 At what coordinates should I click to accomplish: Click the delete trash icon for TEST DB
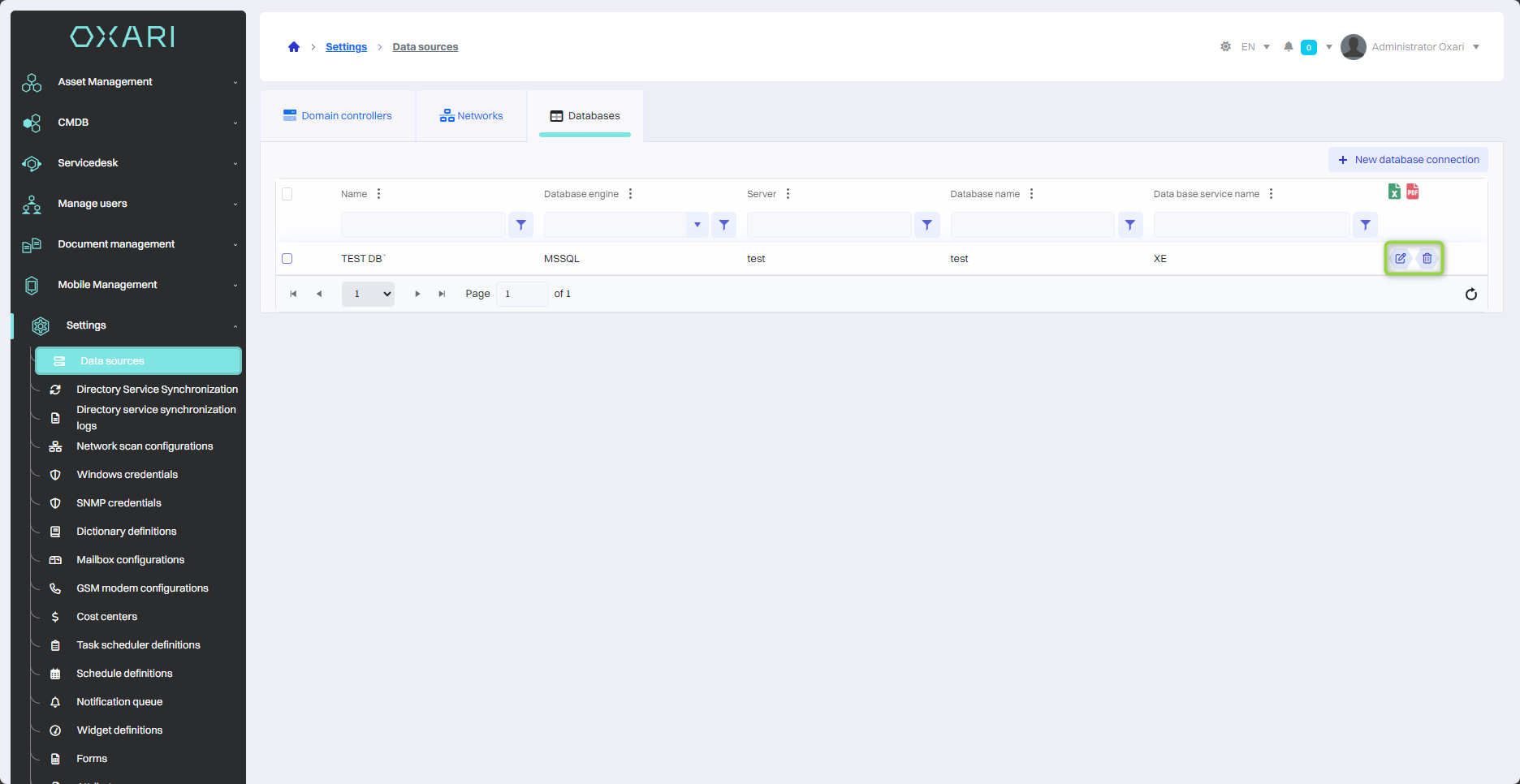[1427, 259]
